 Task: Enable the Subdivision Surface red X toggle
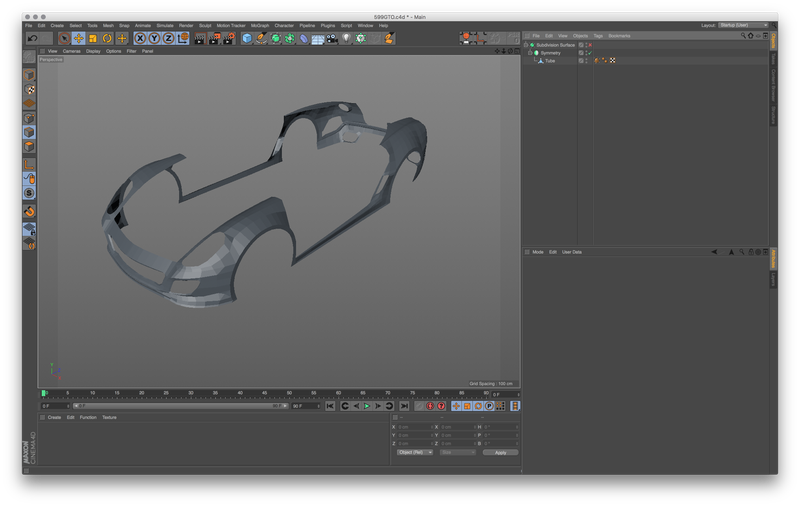(x=590, y=45)
